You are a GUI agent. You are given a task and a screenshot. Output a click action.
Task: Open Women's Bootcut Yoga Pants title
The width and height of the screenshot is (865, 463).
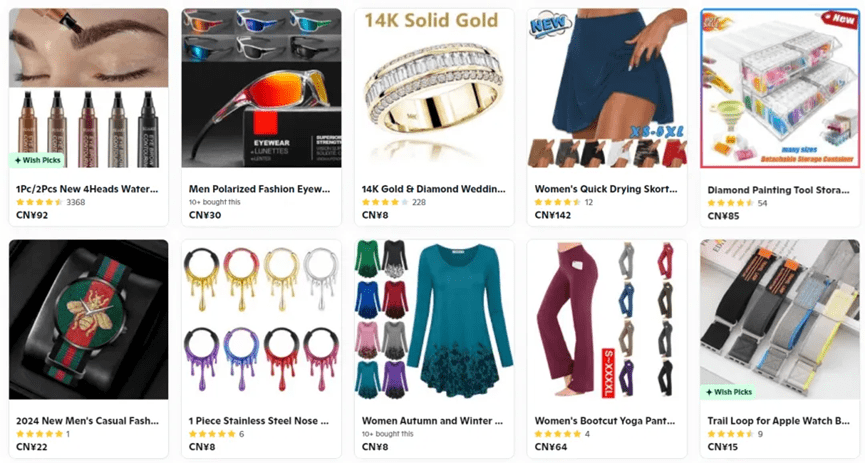605,421
